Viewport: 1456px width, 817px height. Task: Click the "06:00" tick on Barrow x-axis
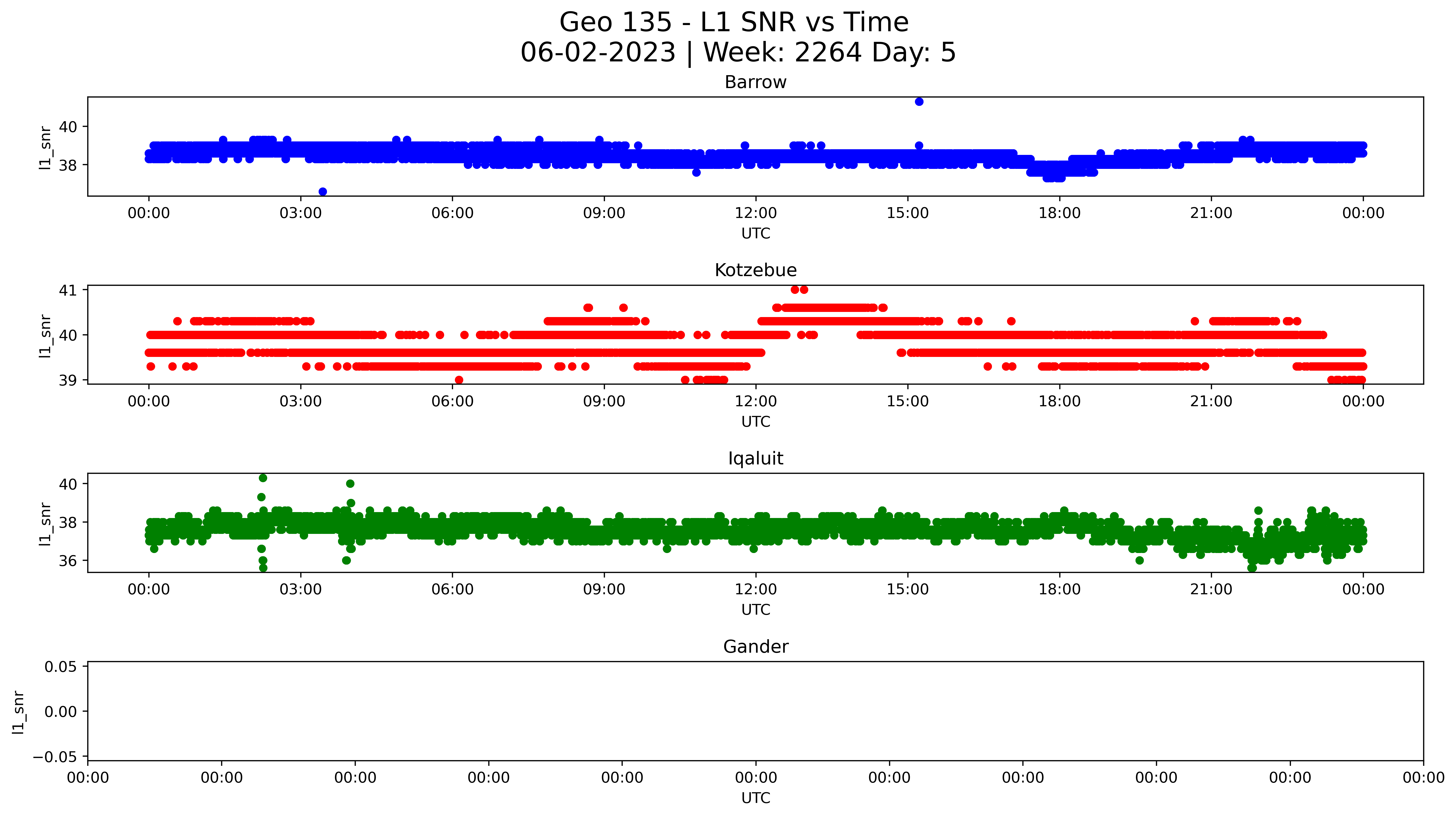(453, 213)
